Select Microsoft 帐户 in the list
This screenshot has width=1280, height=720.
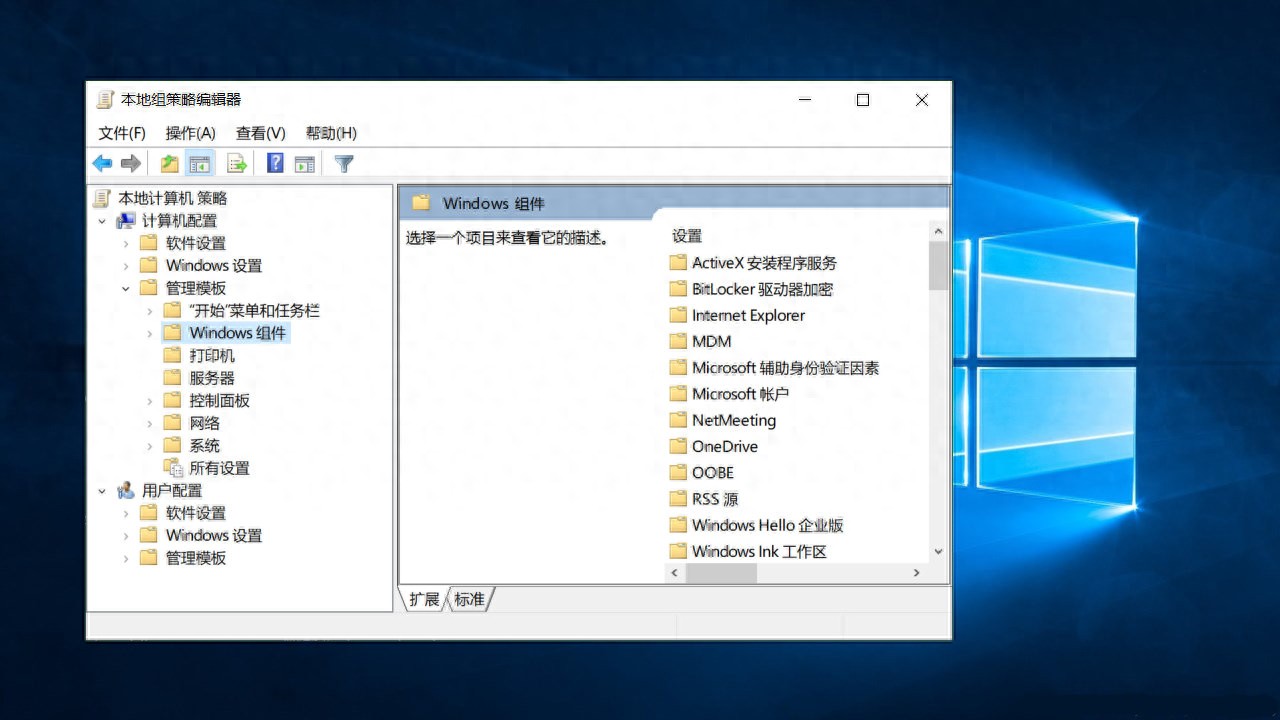click(741, 394)
